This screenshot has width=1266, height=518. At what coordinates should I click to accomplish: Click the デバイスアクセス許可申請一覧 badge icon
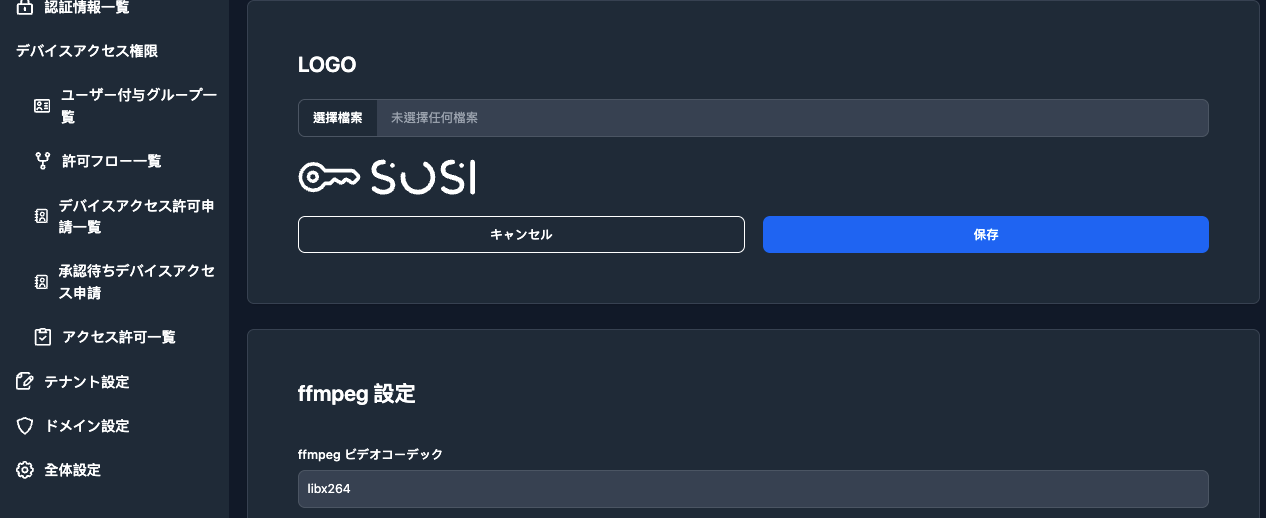[42, 216]
